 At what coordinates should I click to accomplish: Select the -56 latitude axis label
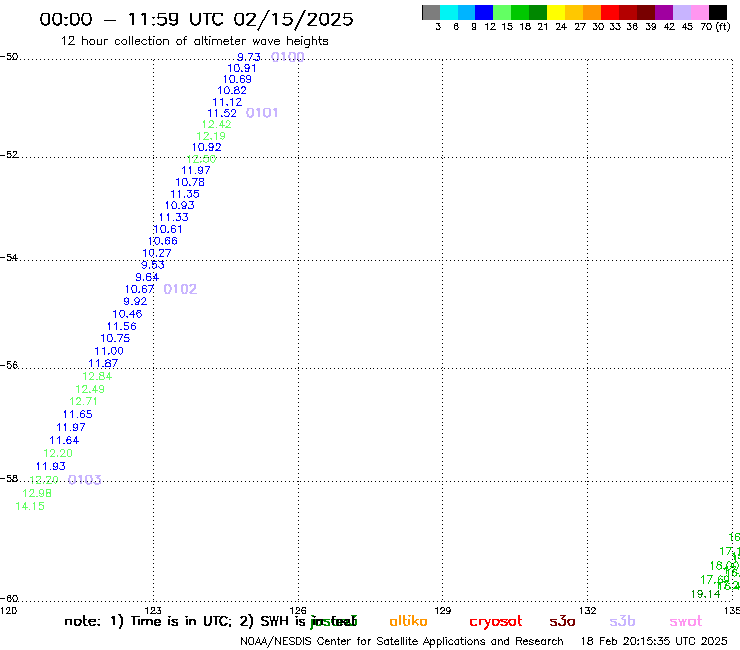(x=9, y=365)
